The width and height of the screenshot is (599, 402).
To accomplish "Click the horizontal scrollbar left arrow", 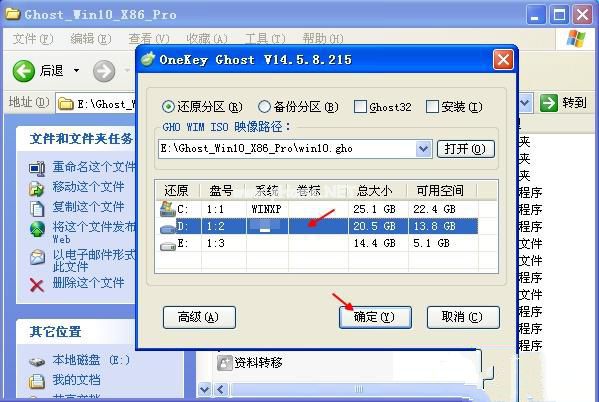I will click(220, 390).
